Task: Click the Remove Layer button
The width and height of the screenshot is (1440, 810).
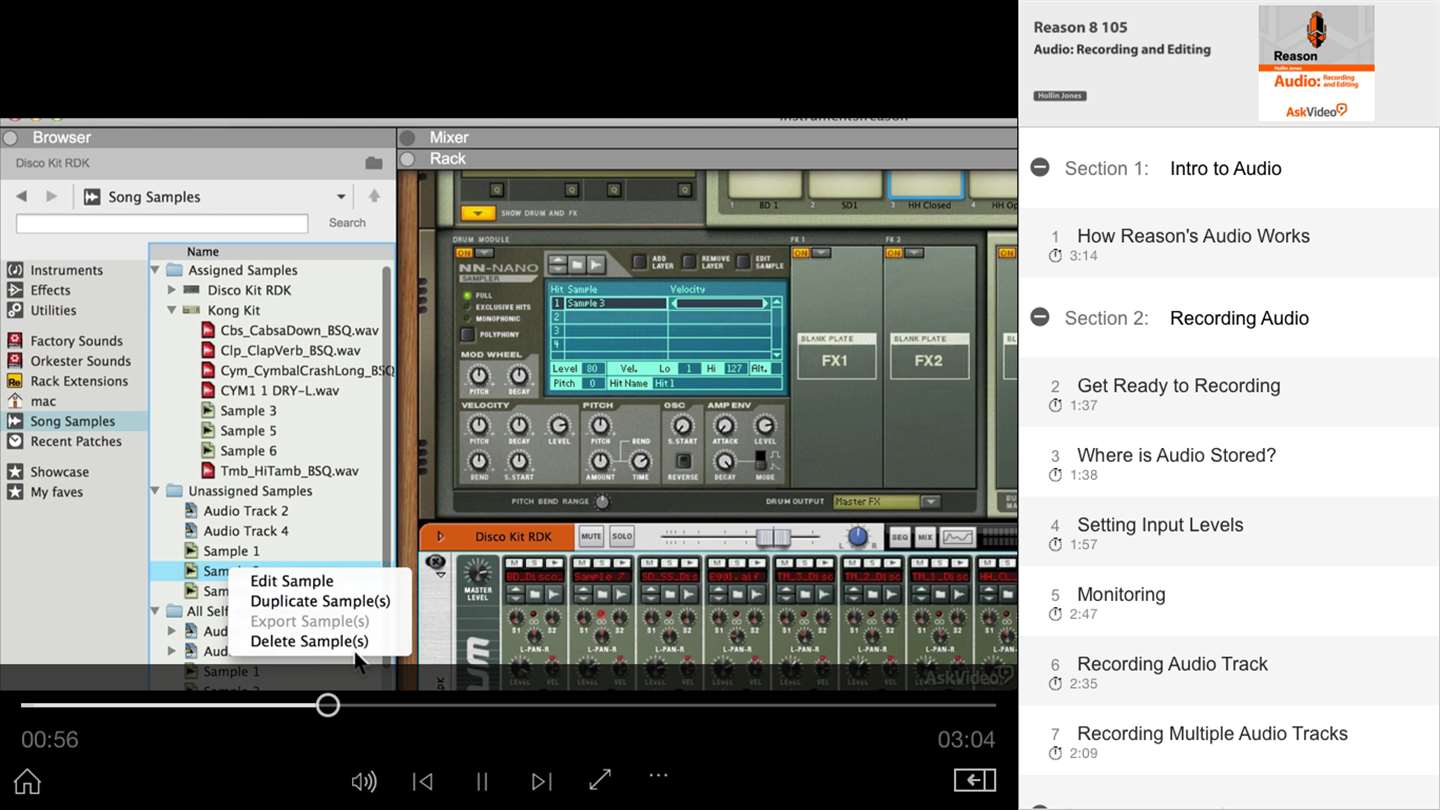Action: pos(690,262)
